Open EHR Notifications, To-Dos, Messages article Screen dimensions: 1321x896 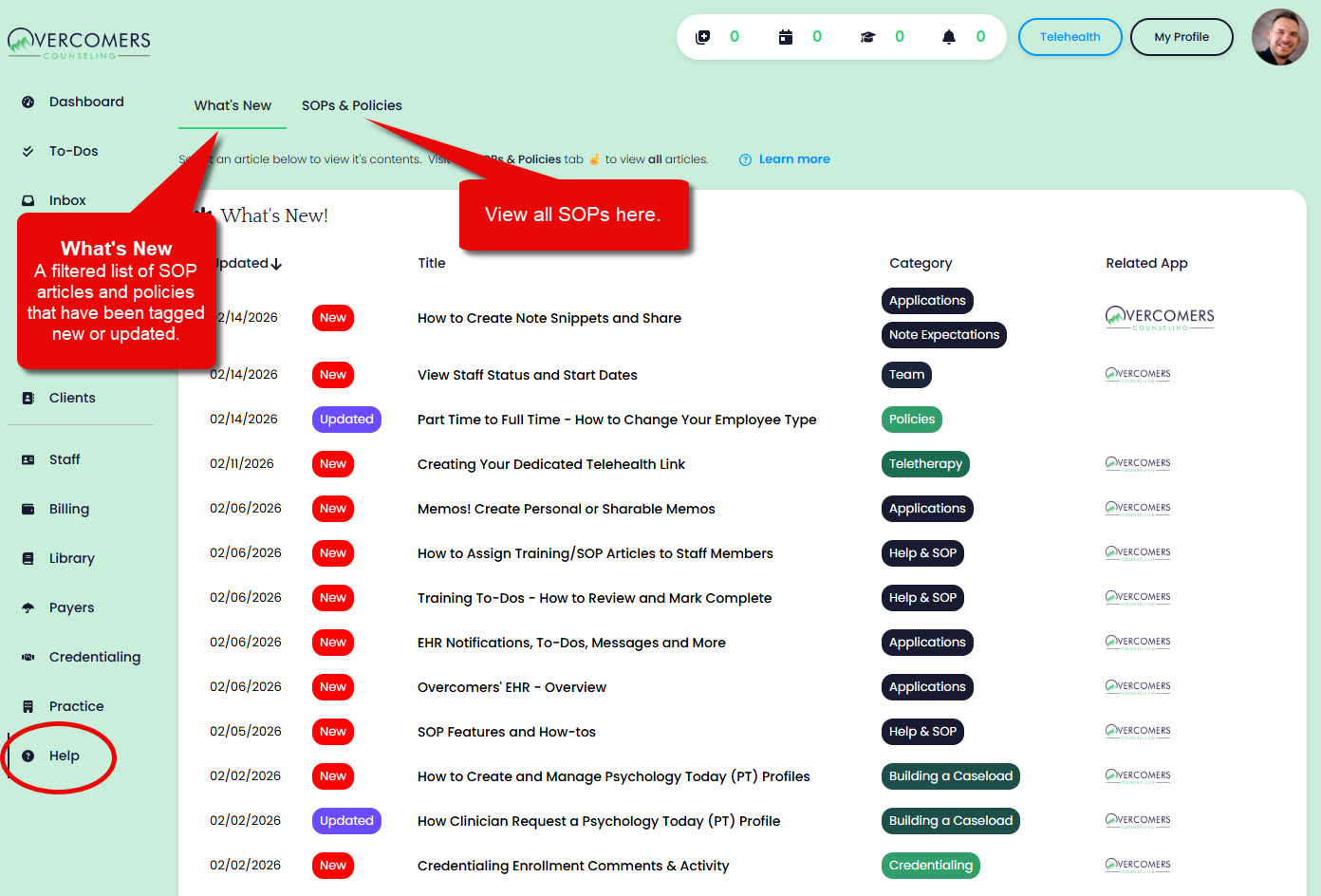pyautogui.click(x=571, y=643)
